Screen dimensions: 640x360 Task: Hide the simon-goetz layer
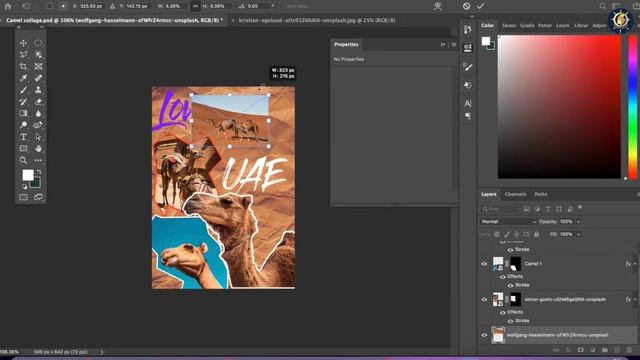[x=484, y=300]
